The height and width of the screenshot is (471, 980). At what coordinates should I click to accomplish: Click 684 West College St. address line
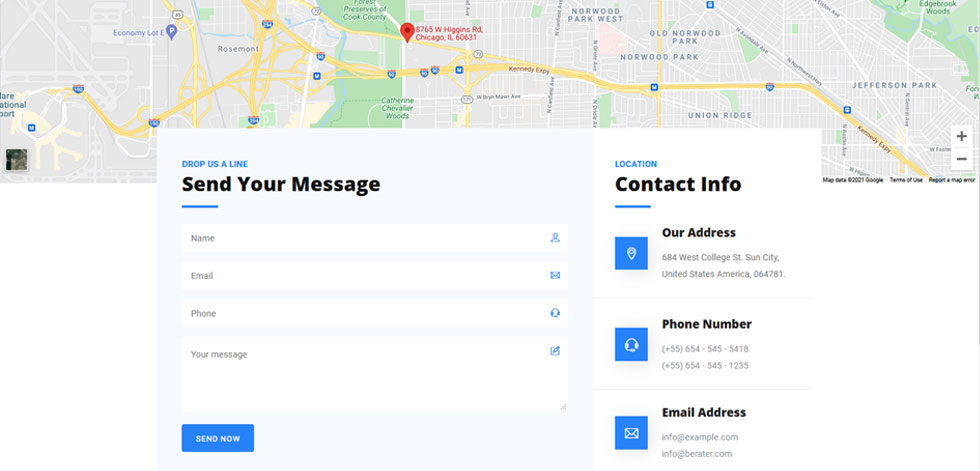[721, 257]
